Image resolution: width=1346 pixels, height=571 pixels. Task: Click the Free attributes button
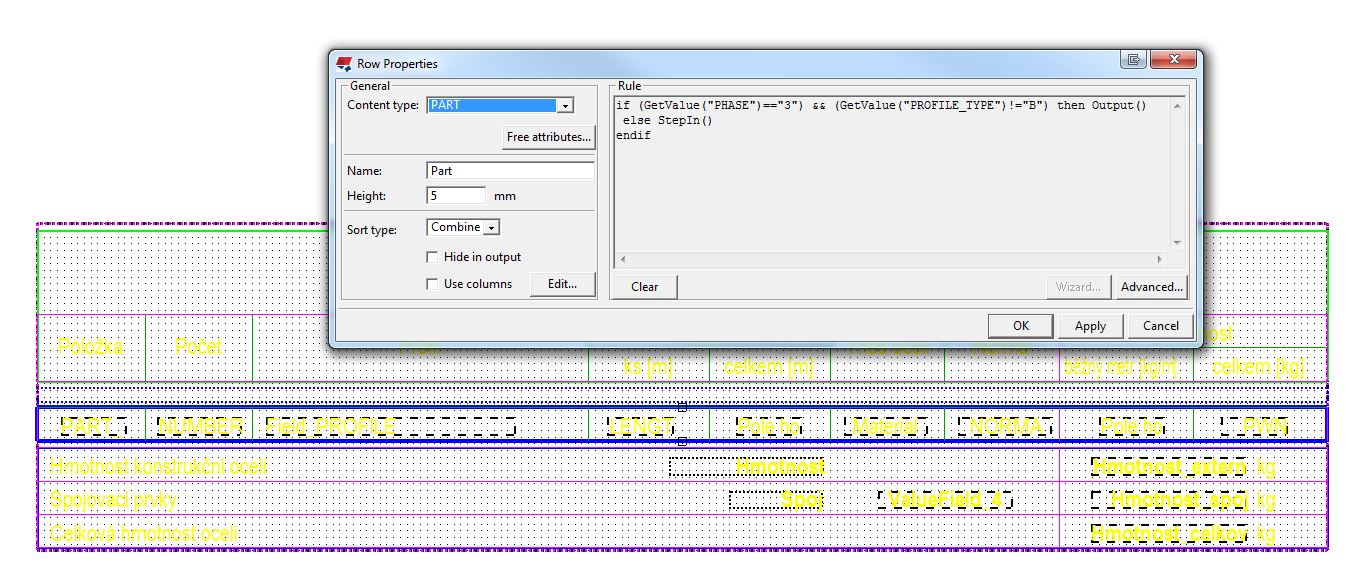coord(548,137)
